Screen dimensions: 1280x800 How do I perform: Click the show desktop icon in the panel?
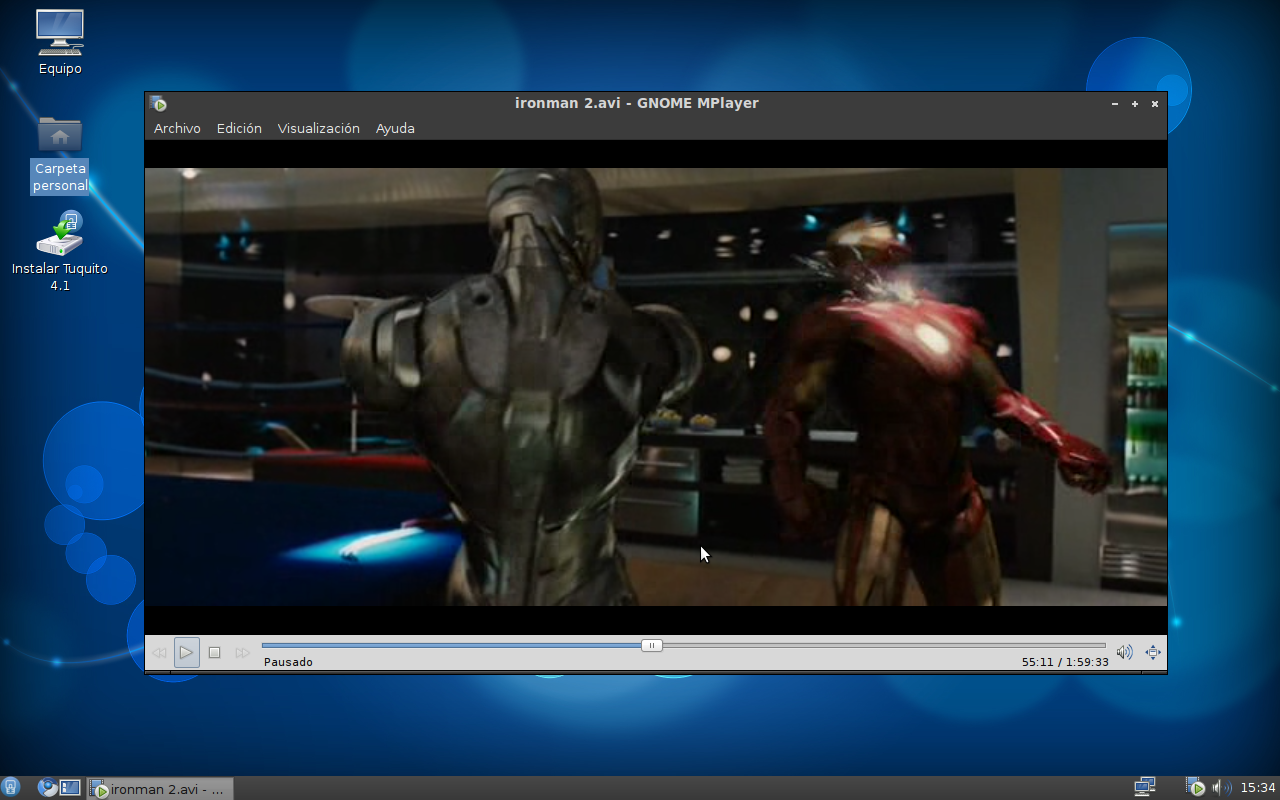[70, 787]
